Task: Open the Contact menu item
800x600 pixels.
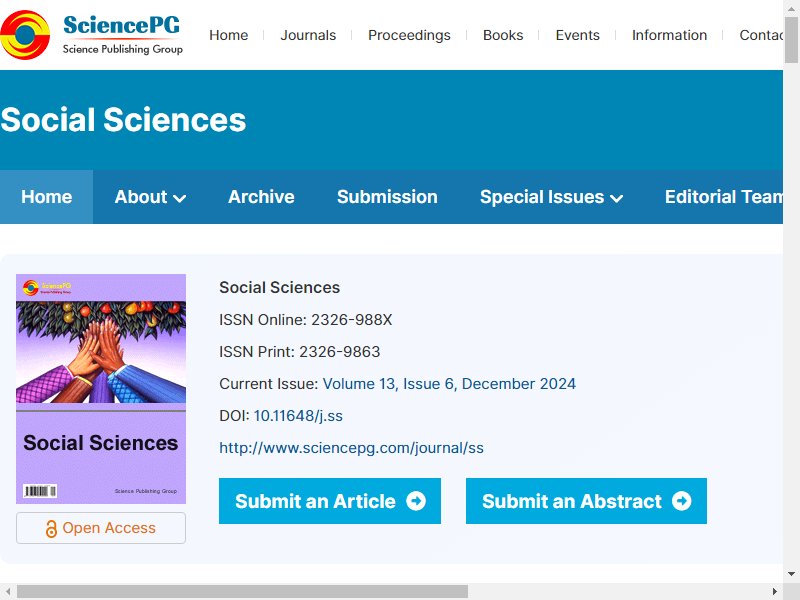Action: coord(761,35)
